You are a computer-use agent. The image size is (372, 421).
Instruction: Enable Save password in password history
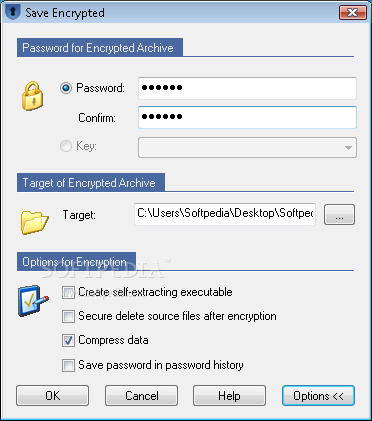(68, 365)
